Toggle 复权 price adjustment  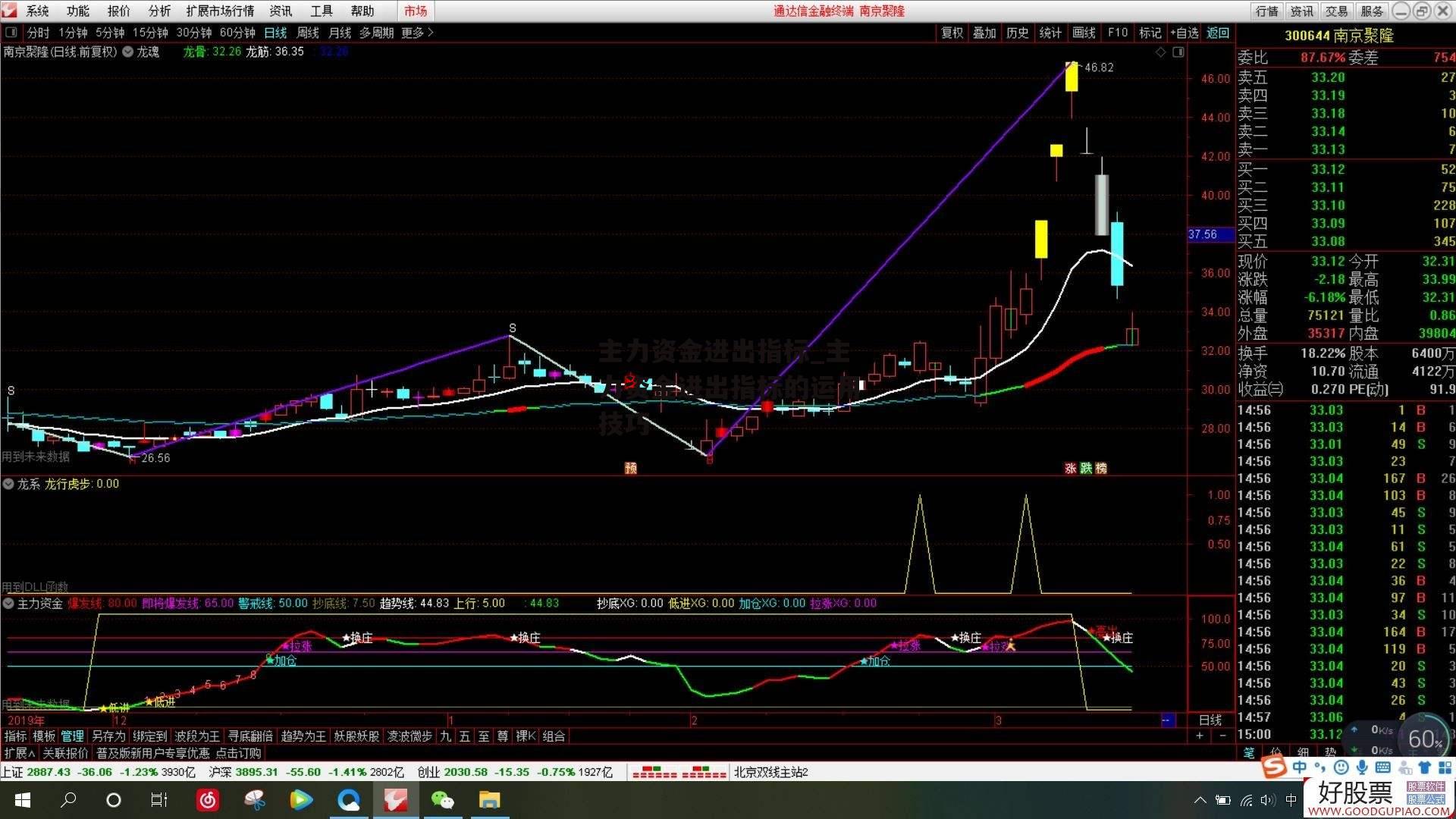click(952, 33)
